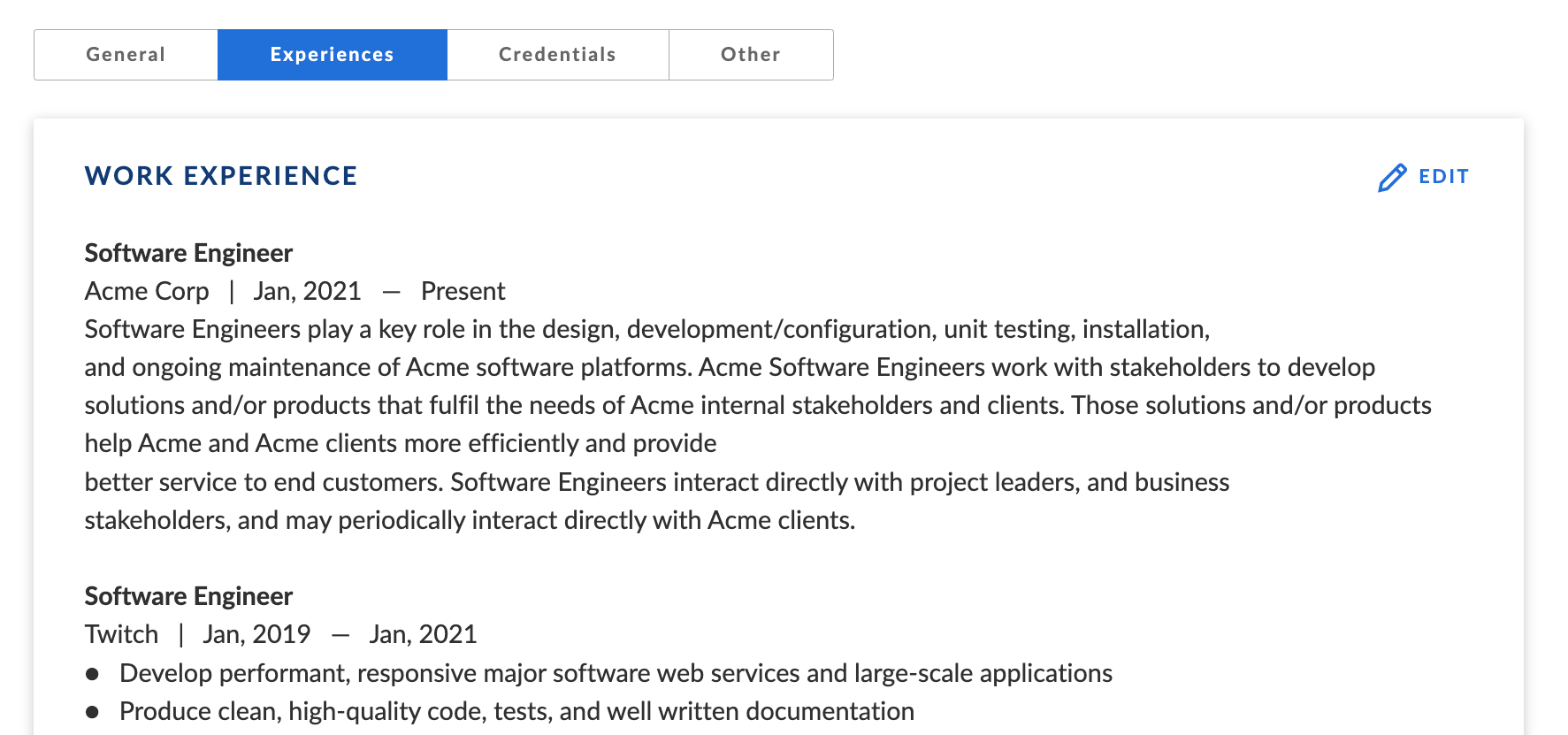
Task: Open the Credentials tab
Action: coord(557,55)
